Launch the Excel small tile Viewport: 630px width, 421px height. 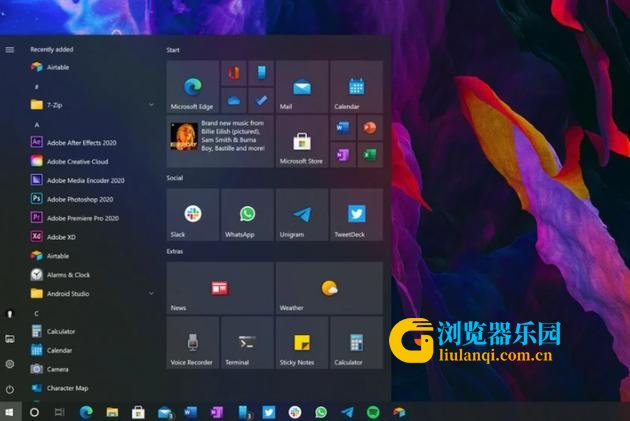370,155
